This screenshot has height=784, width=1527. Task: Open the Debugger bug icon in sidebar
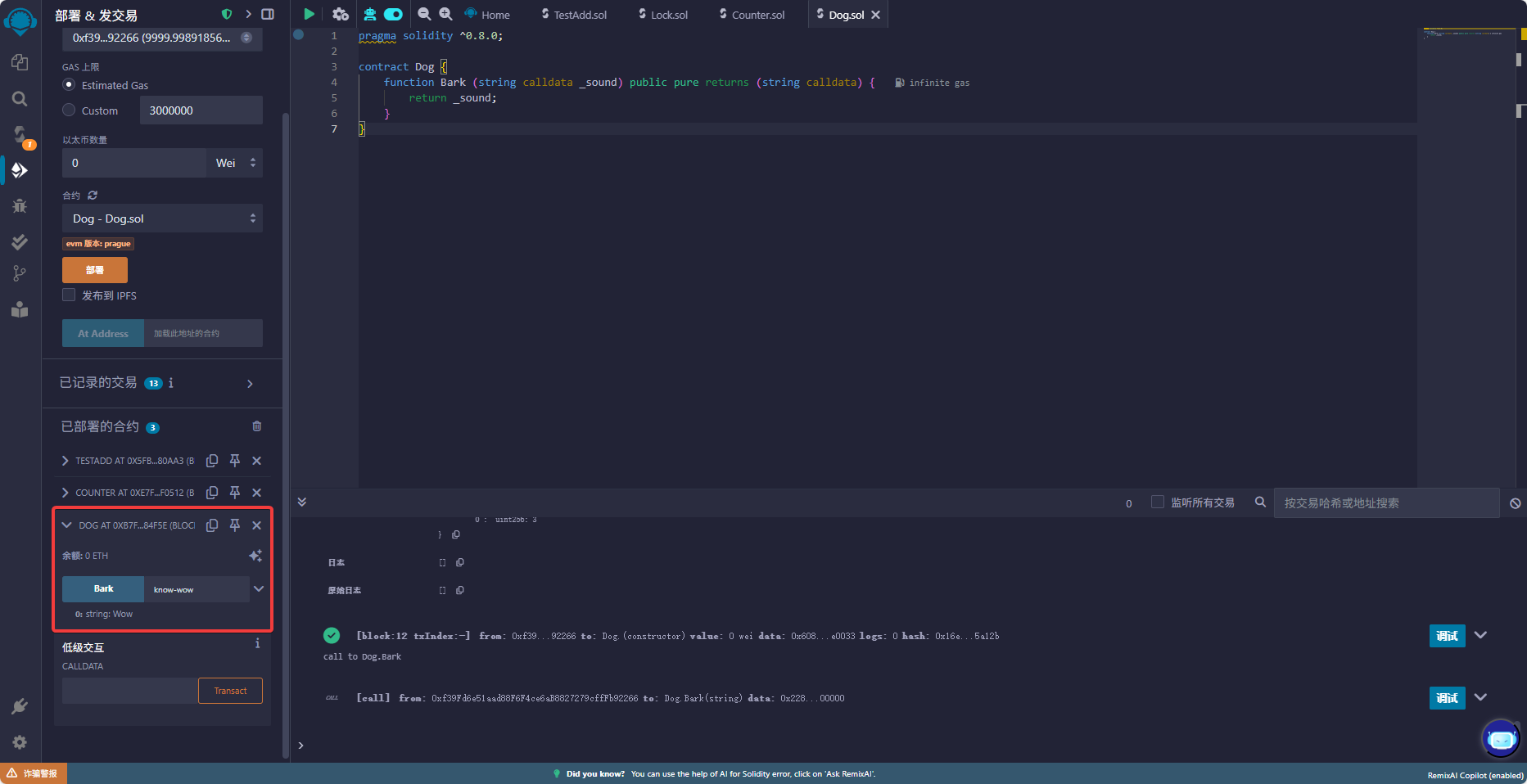coord(20,206)
